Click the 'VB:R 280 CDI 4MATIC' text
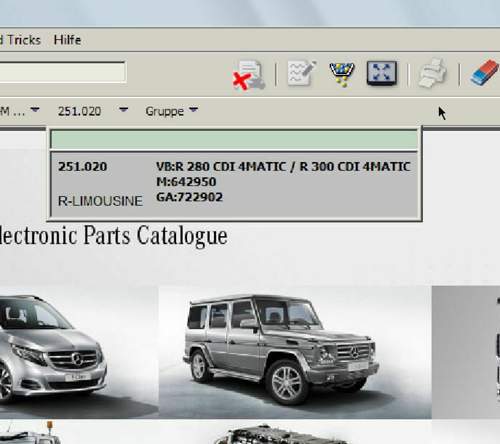Viewport: 500px width, 444px height. 221,166
